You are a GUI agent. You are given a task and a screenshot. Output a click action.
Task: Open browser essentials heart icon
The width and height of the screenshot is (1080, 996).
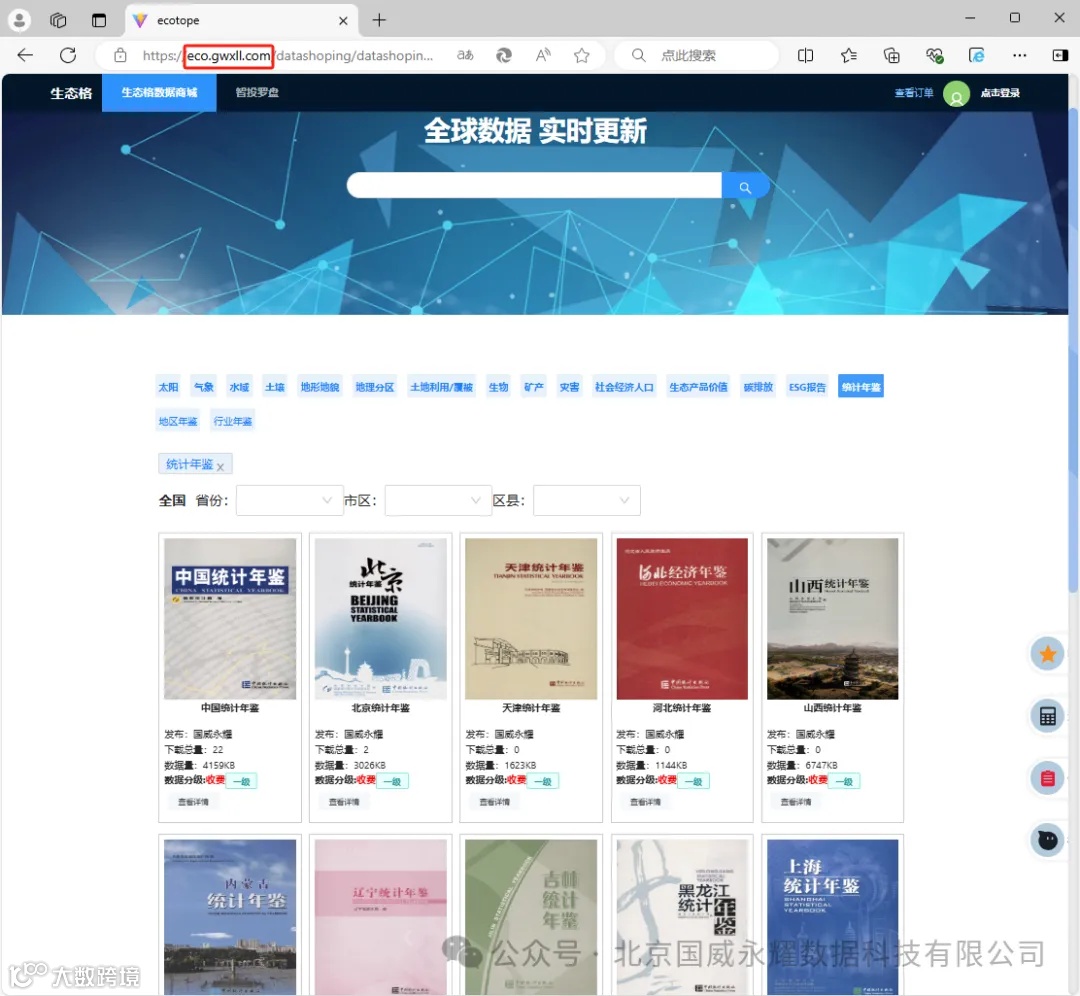(934, 55)
